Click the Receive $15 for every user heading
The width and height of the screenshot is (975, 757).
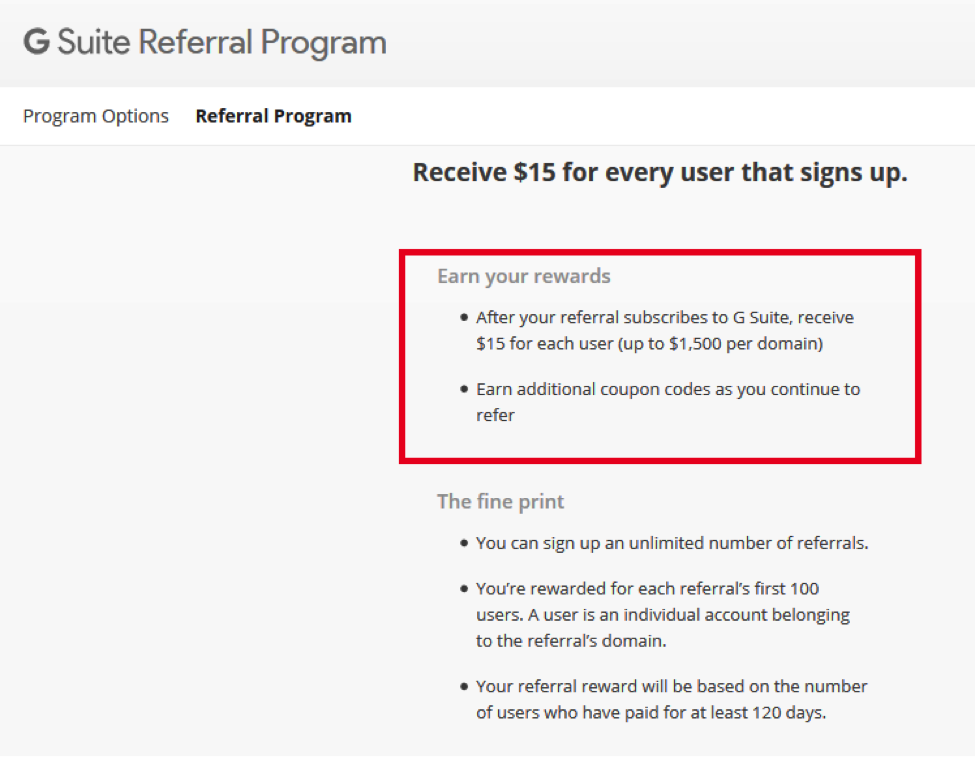click(660, 172)
